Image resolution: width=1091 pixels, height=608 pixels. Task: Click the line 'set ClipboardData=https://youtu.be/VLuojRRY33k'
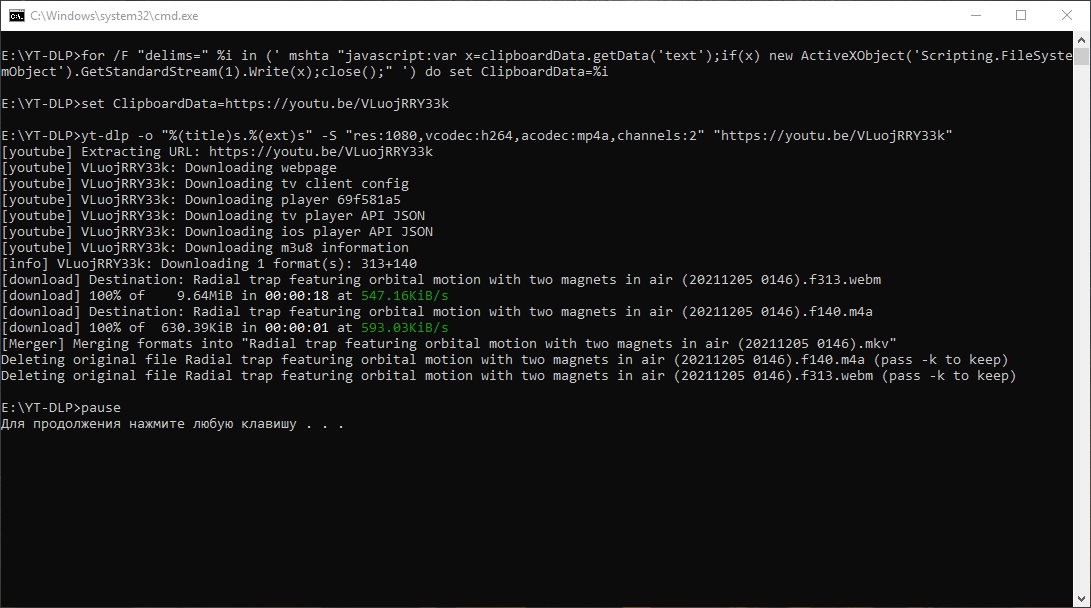tap(225, 104)
